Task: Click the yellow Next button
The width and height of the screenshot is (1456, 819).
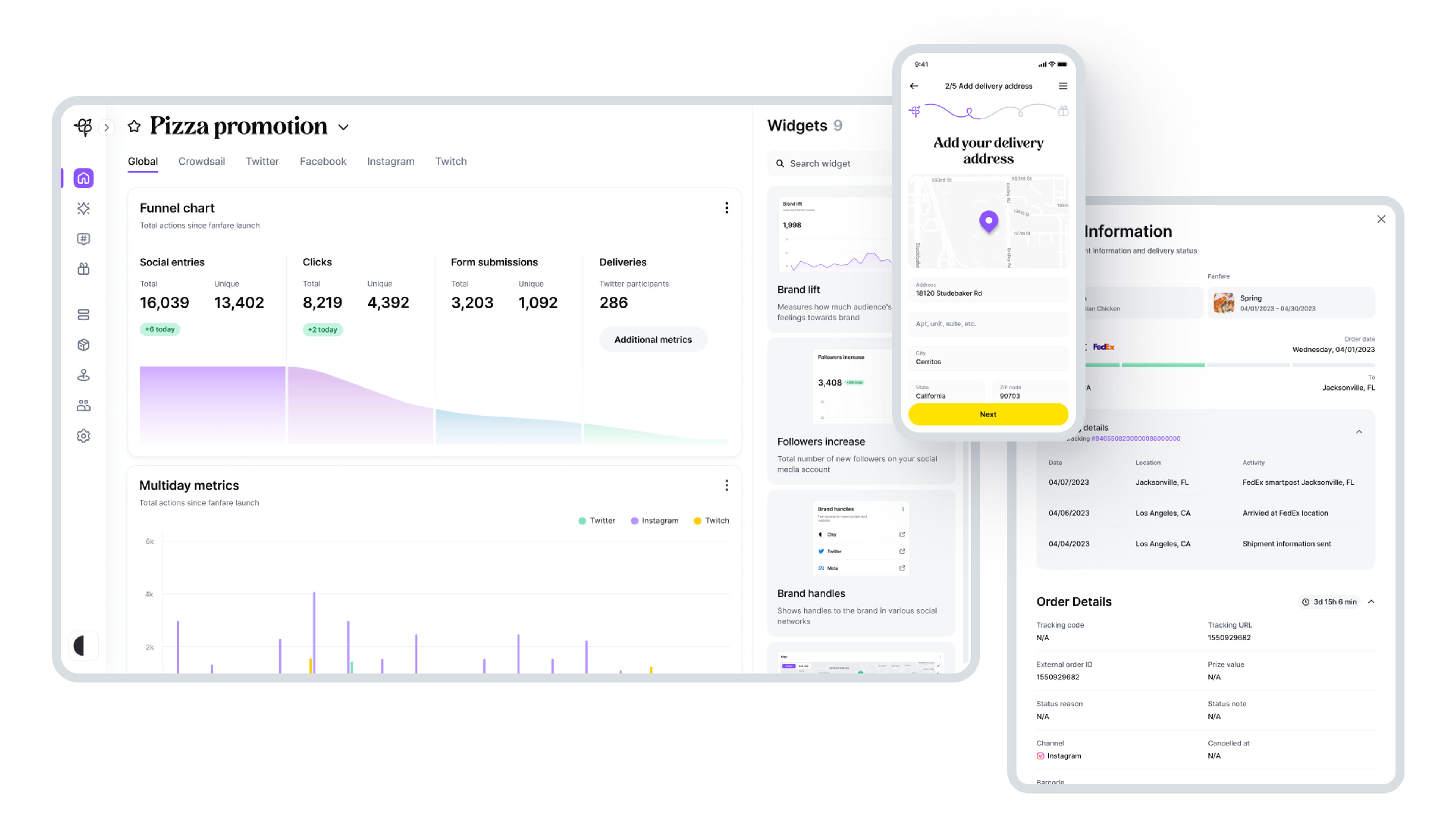Action: coord(988,414)
